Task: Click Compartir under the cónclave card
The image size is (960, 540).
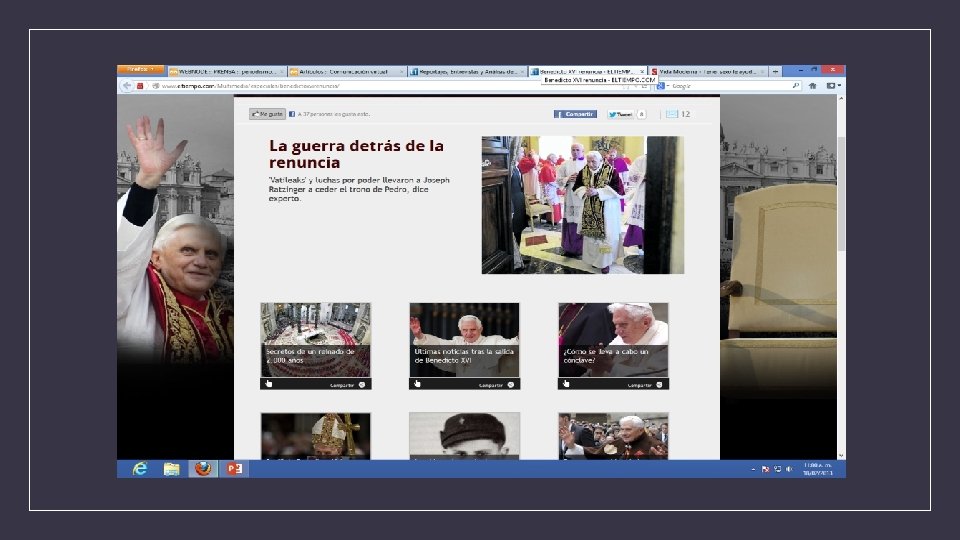Action: pos(645,385)
